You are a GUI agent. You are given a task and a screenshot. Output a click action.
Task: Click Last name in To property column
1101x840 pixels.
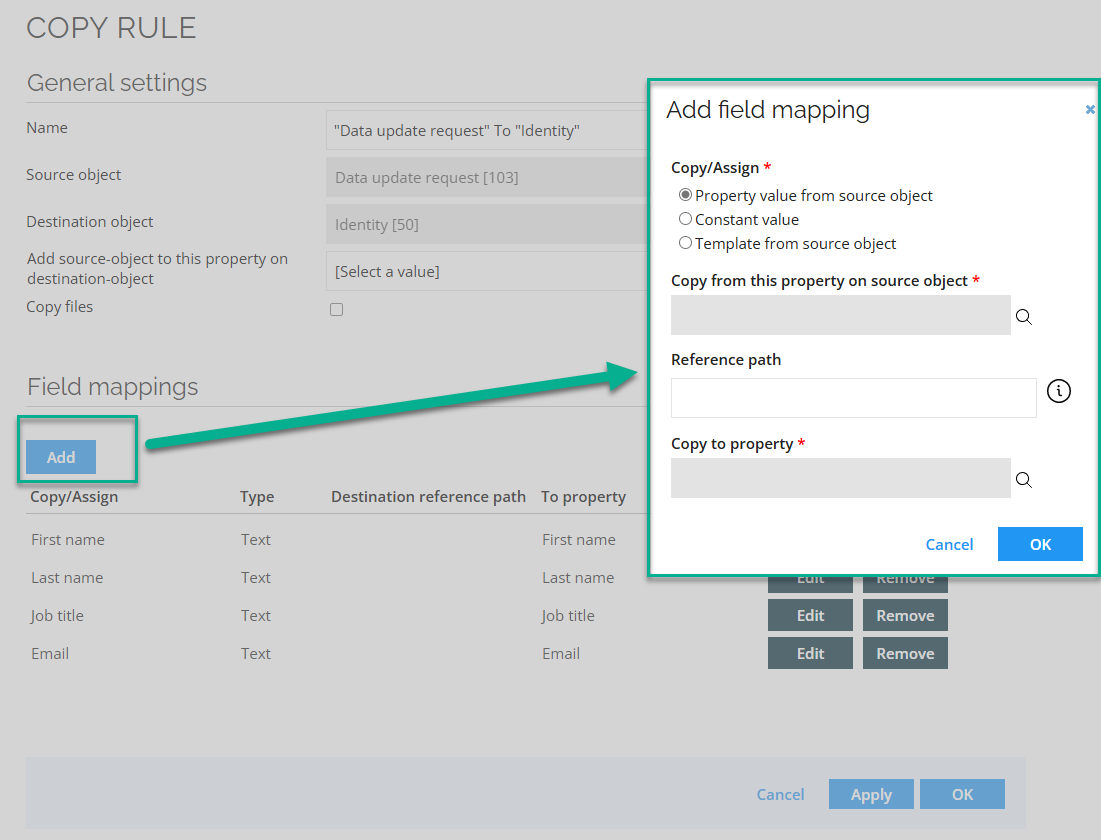pos(578,577)
